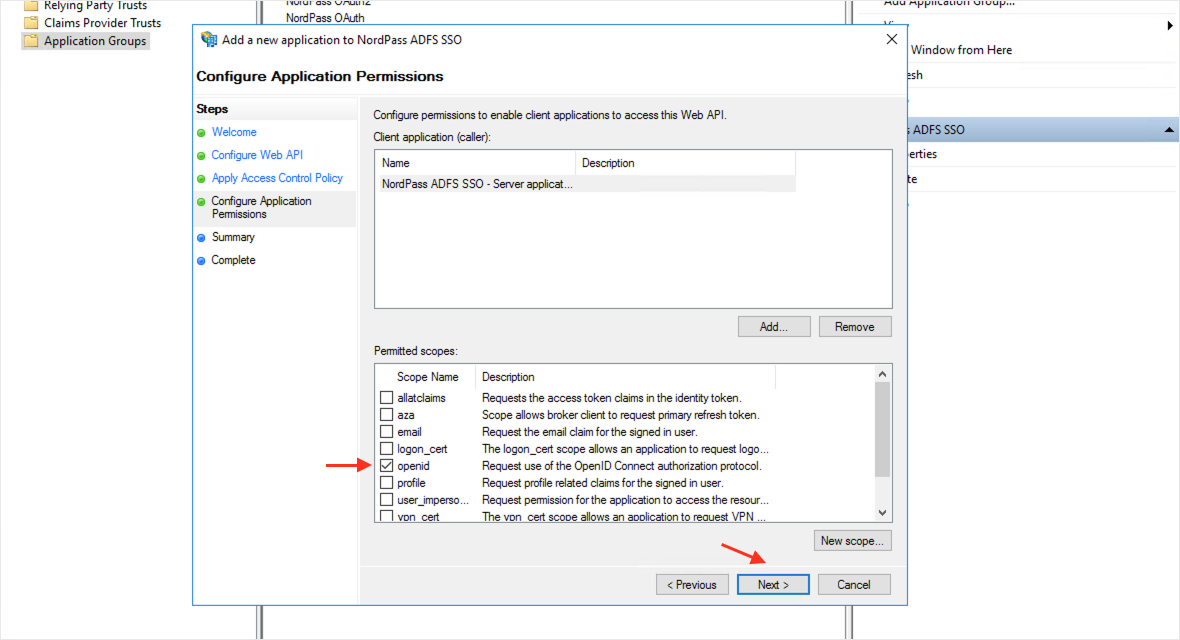1180x640 pixels.
Task: Select NordPass OAuth group in background list
Action: [x=325, y=17]
